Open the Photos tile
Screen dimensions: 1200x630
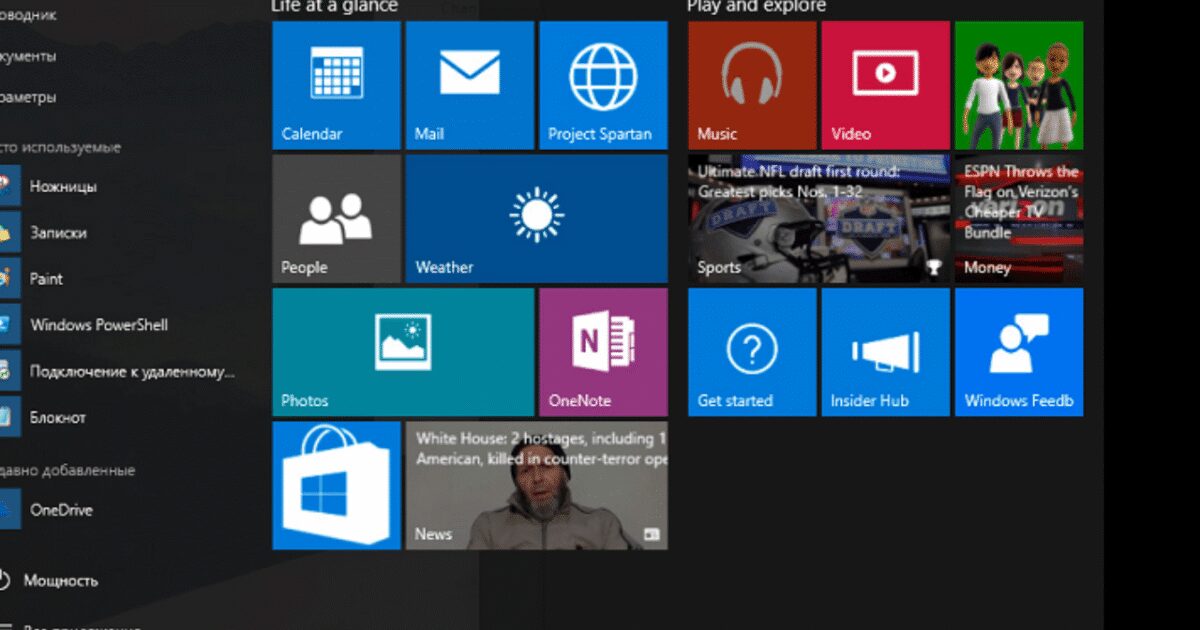(403, 352)
